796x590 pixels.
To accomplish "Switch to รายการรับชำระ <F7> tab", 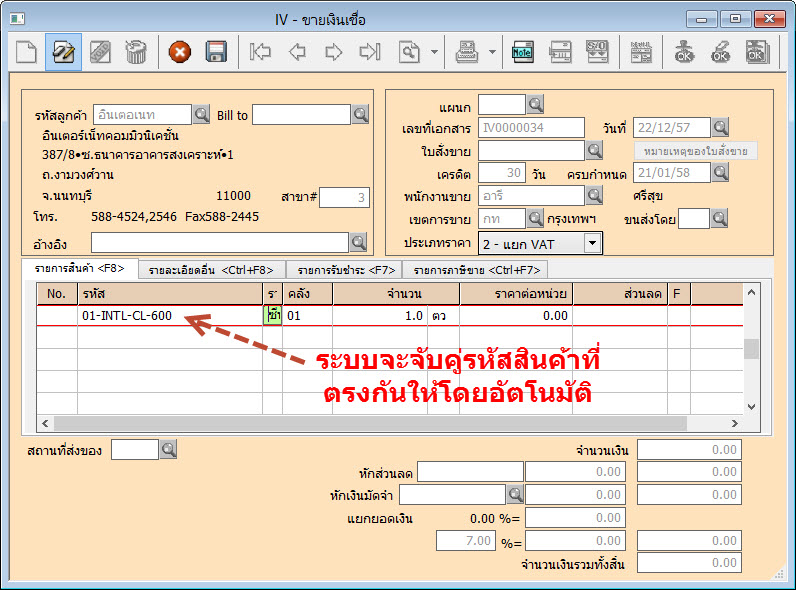I will pyautogui.click(x=346, y=270).
